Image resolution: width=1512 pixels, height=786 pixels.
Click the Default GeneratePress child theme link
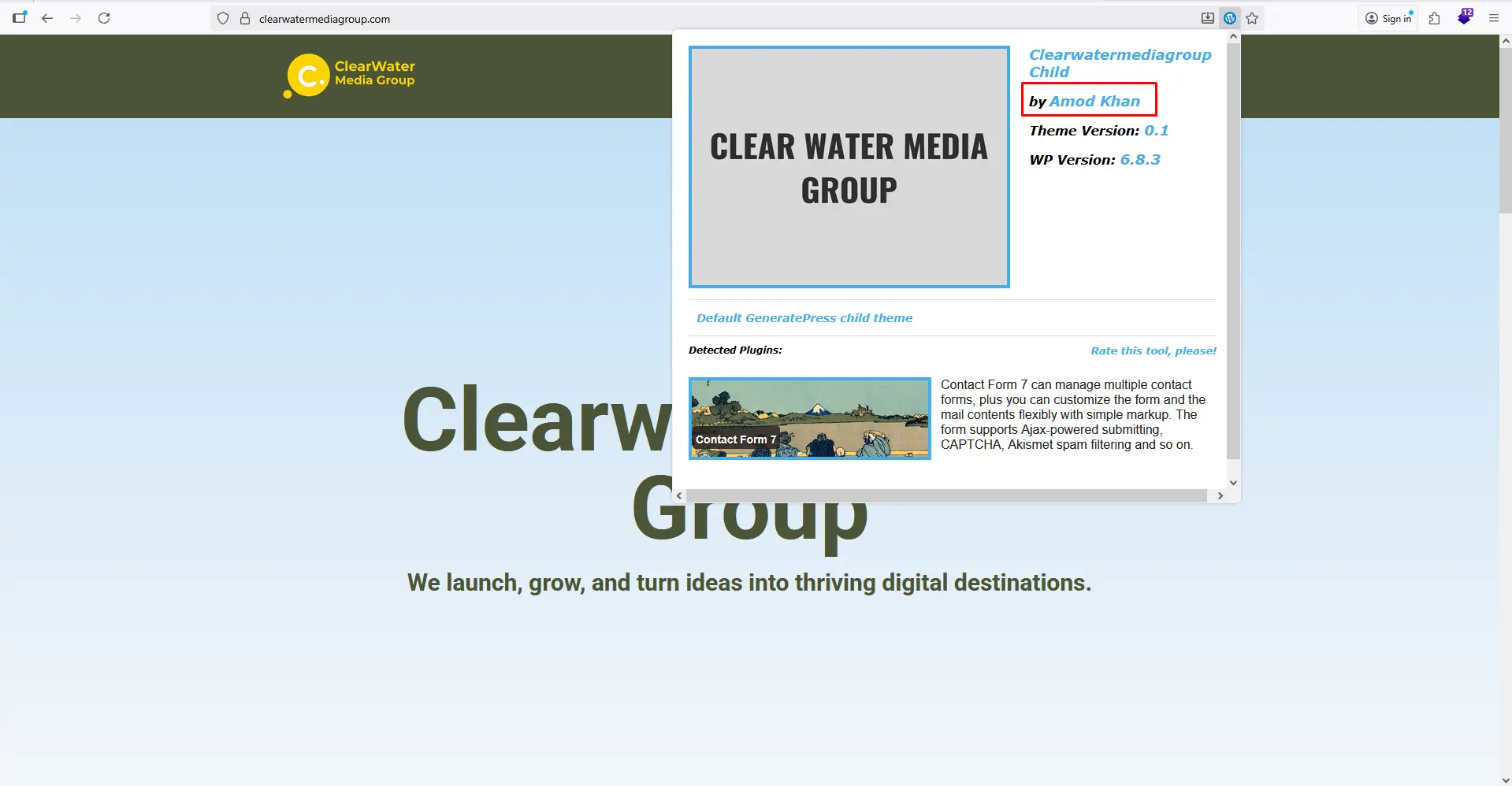click(804, 318)
